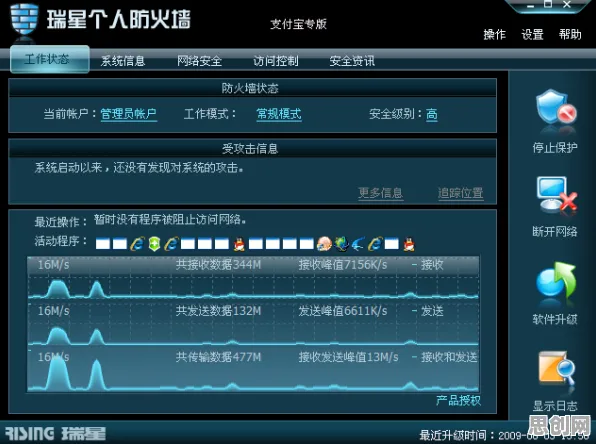Open the 帮助 menu
Viewport: 596px width, 444px height.
[x=570, y=35]
